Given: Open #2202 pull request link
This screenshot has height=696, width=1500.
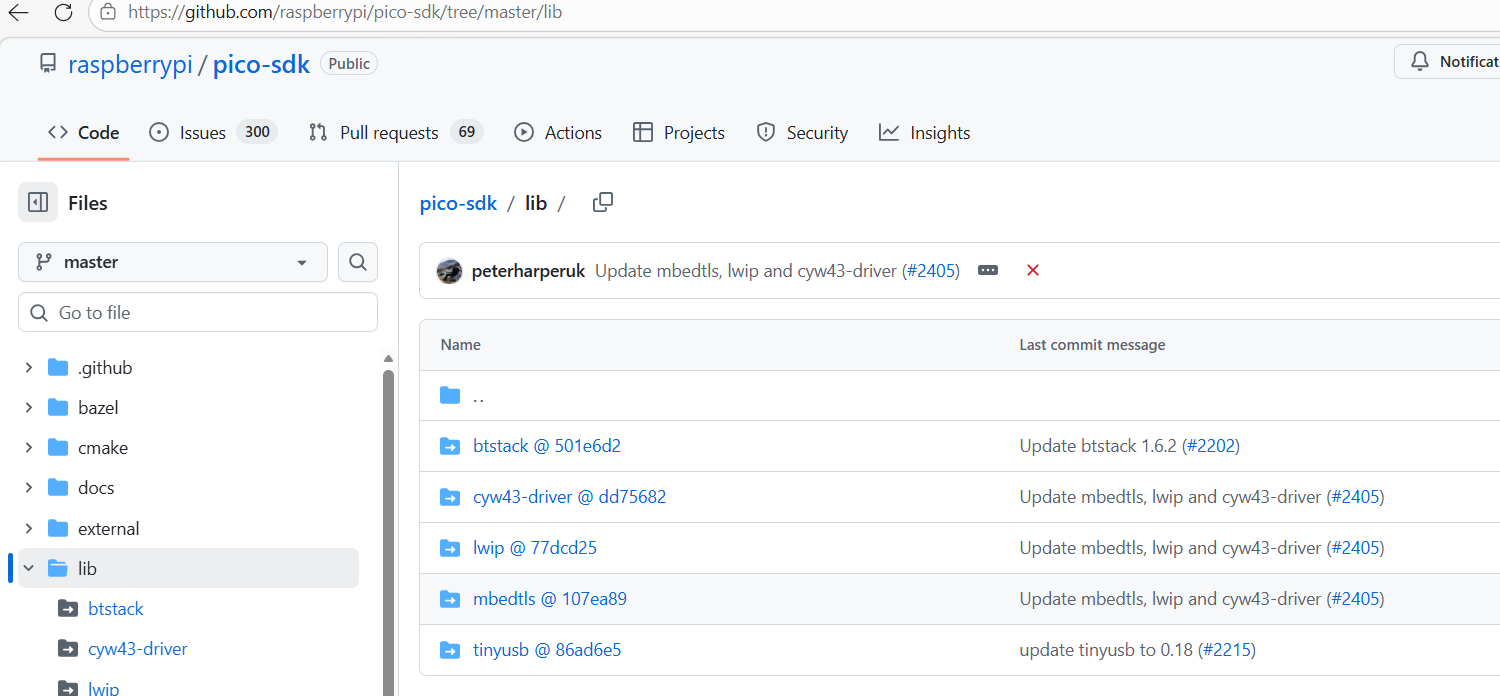Looking at the screenshot, I should [1211, 446].
